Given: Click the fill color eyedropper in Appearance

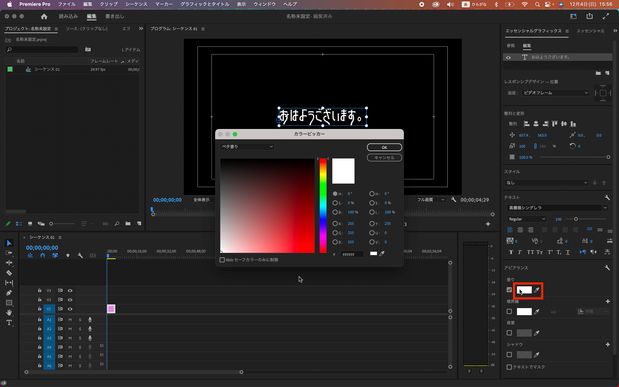Looking at the screenshot, I should (537, 290).
